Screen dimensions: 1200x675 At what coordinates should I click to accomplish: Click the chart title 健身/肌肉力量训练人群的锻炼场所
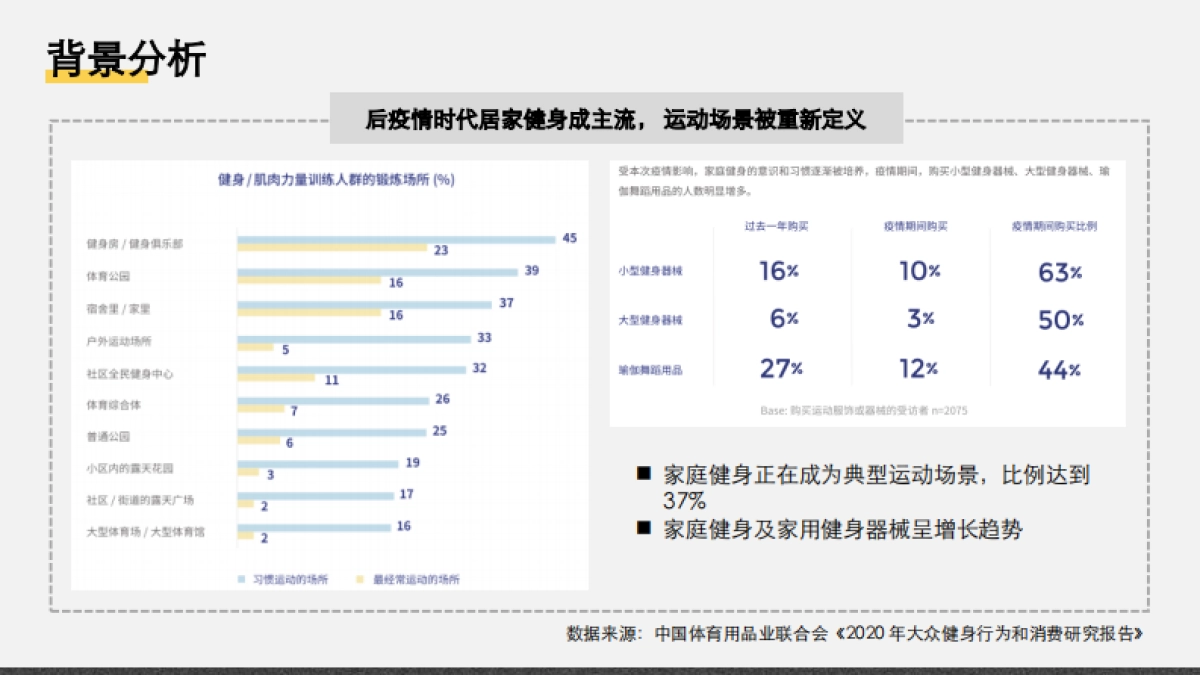336,180
